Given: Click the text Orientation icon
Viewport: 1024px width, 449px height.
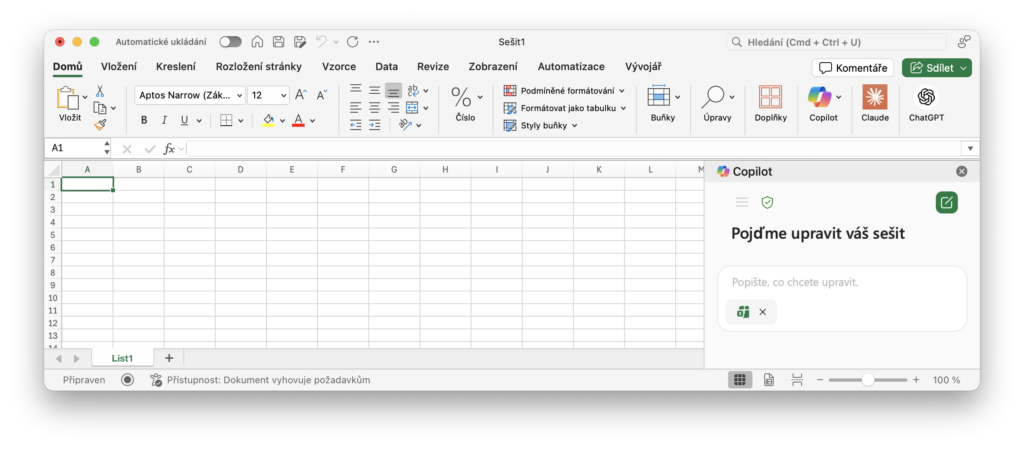Looking at the screenshot, I should tap(406, 125).
